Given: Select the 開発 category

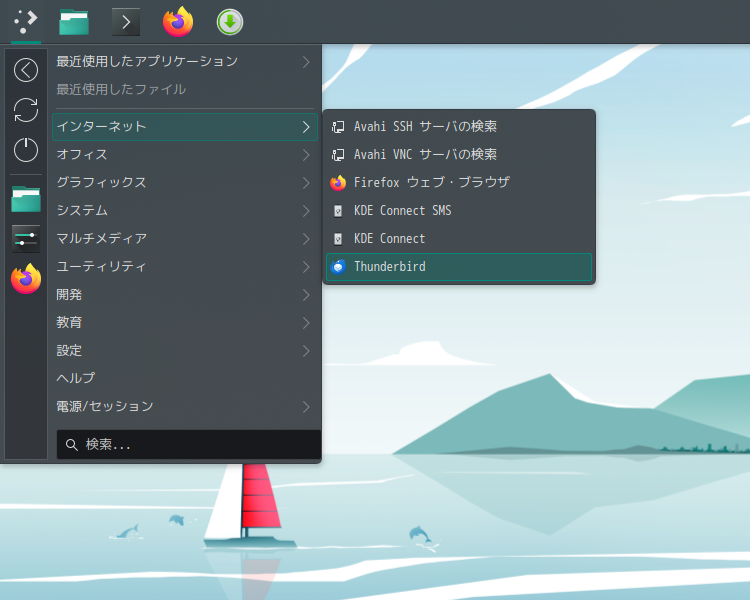Looking at the screenshot, I should [x=185, y=295].
